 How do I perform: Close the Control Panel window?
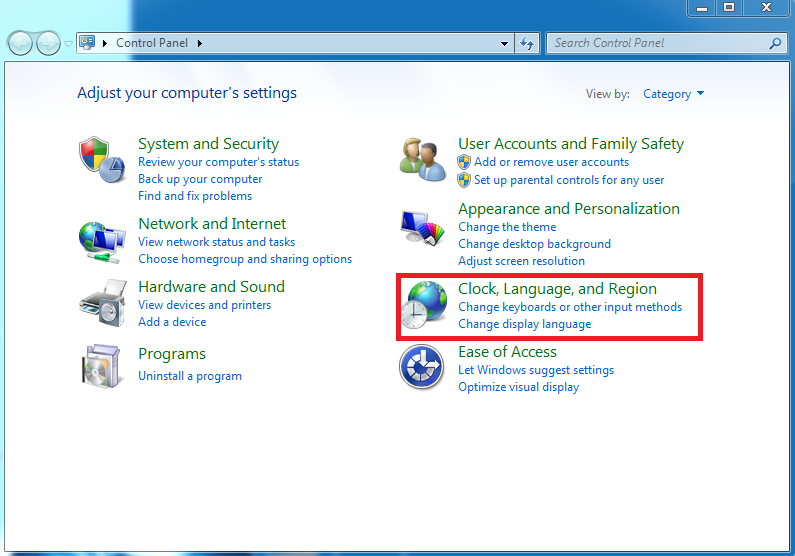click(766, 8)
